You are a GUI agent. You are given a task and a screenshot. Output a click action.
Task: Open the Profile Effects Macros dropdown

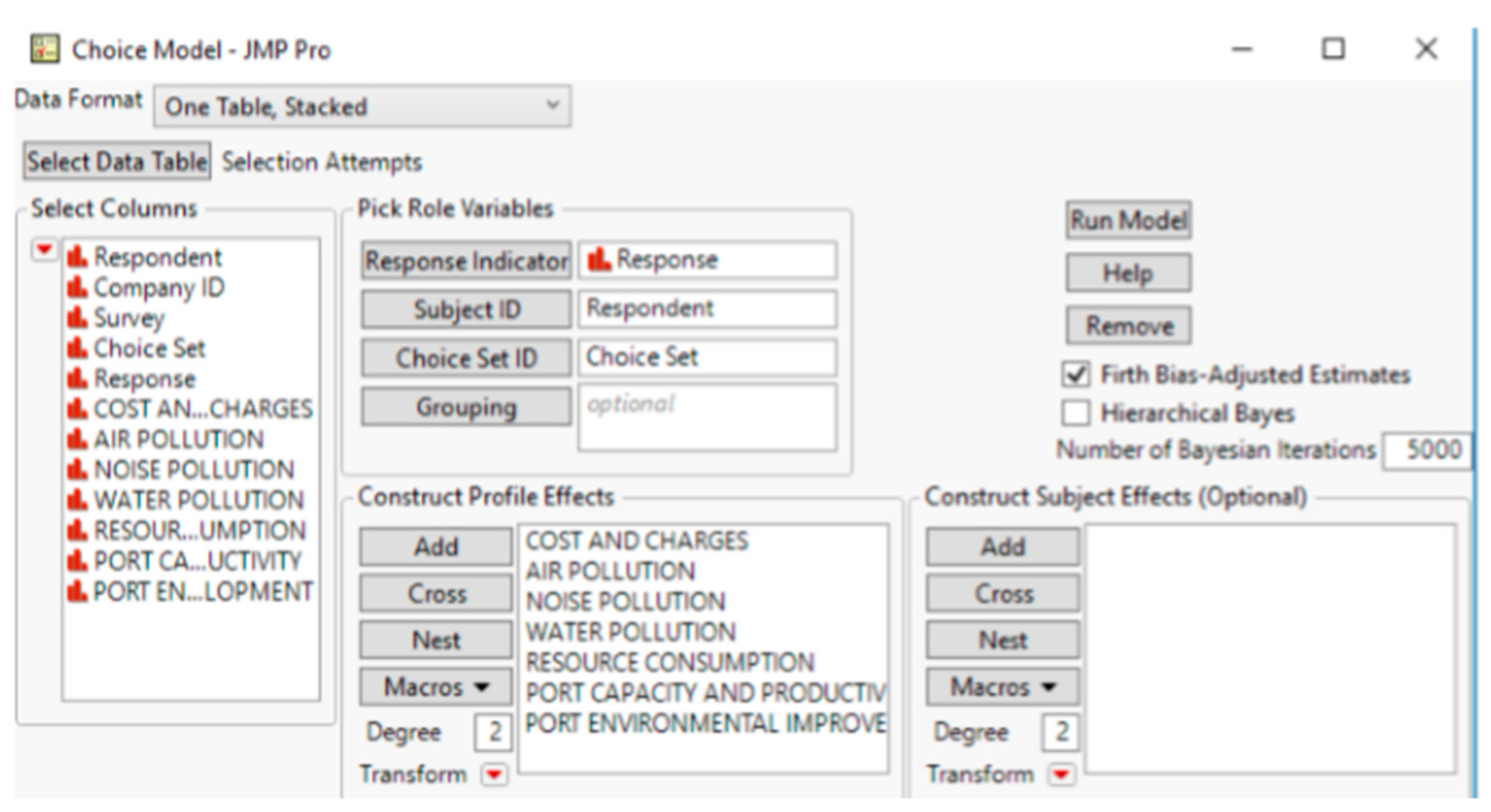435,687
